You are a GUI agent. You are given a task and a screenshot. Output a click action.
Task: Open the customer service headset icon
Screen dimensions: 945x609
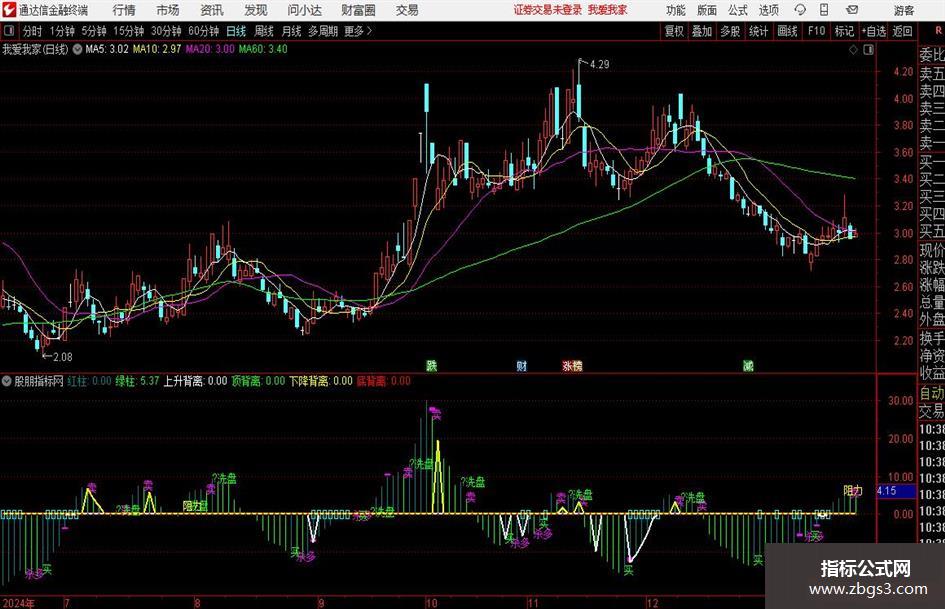pos(800,10)
